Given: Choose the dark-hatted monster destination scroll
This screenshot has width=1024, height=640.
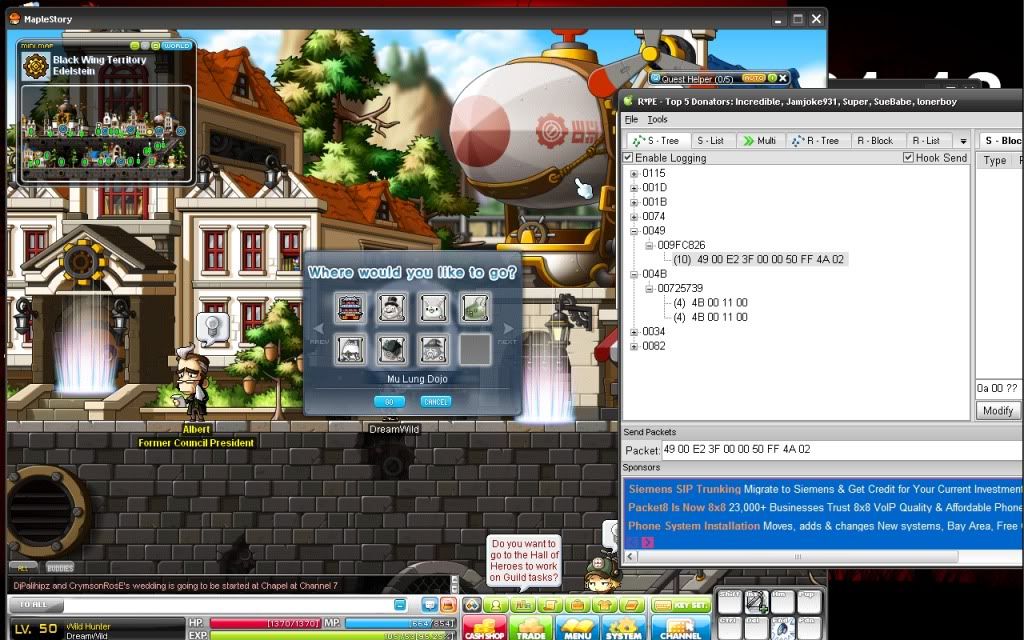Looking at the screenshot, I should pyautogui.click(x=392, y=349).
